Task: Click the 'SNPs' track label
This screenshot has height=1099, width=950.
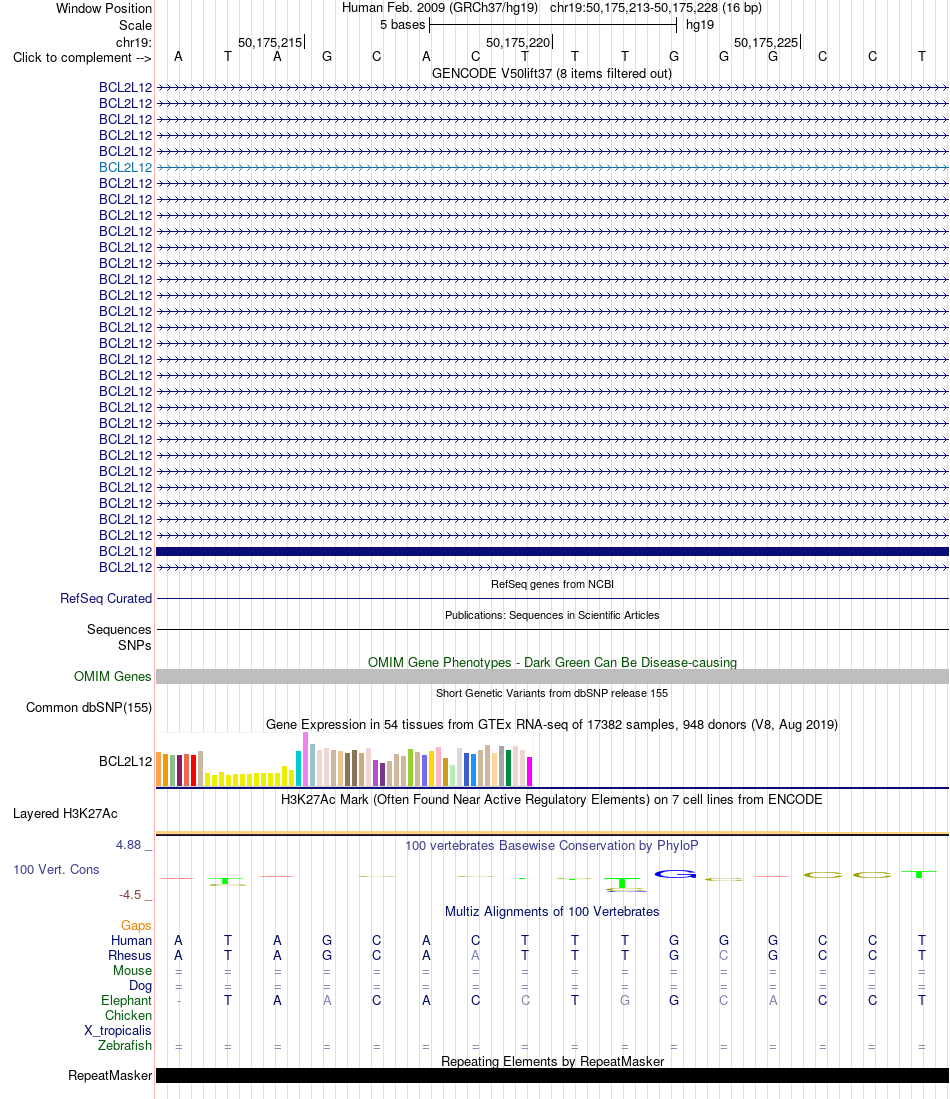Action: (x=135, y=646)
